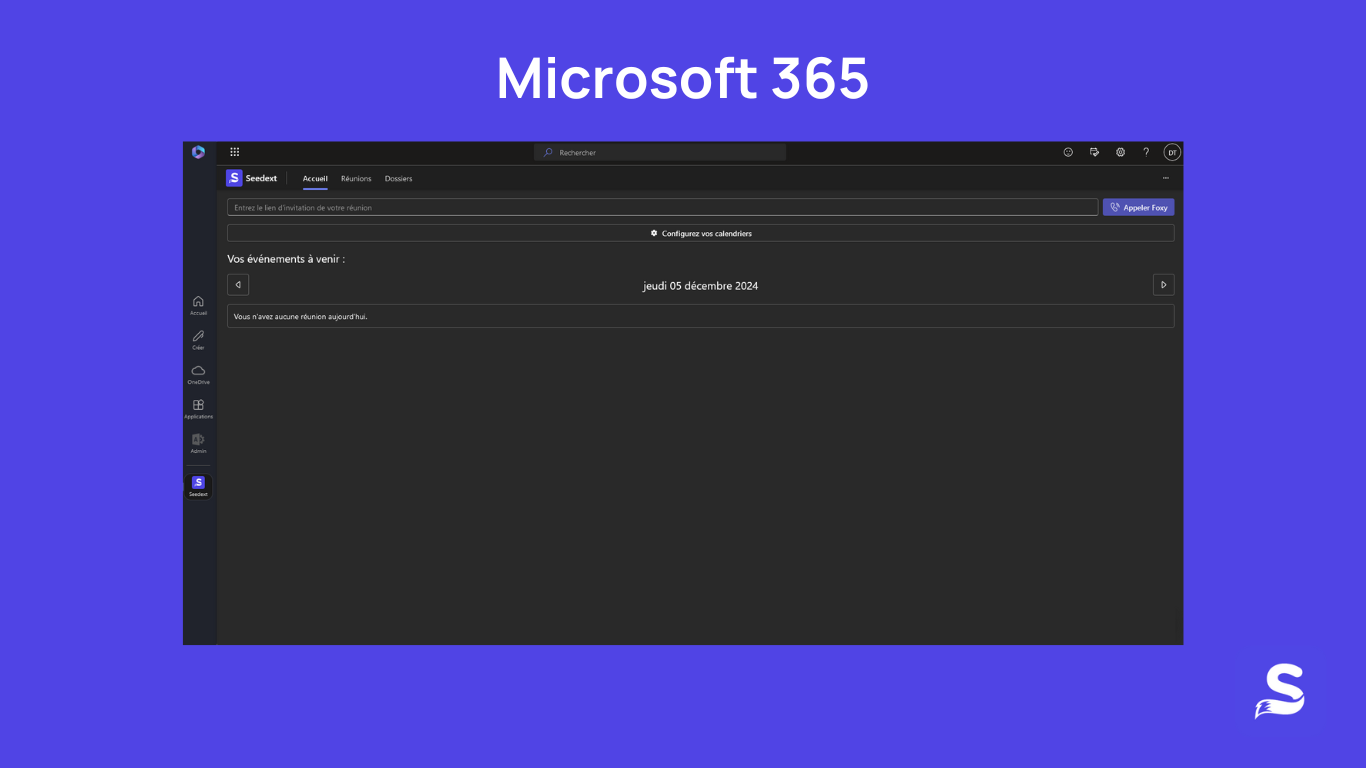
Task: Click the Microsoft 365 Copilot logo
Action: pos(198,152)
